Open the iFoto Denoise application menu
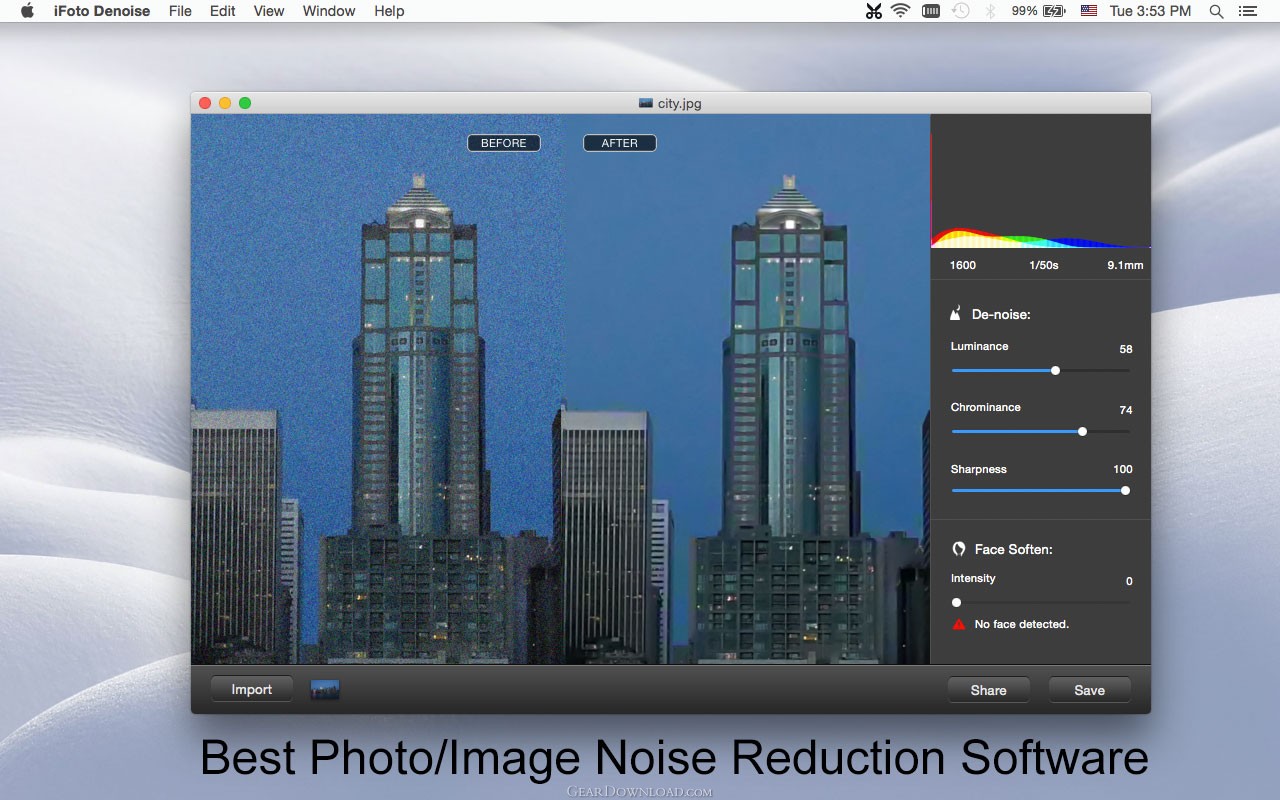The image size is (1280, 800). click(x=102, y=11)
